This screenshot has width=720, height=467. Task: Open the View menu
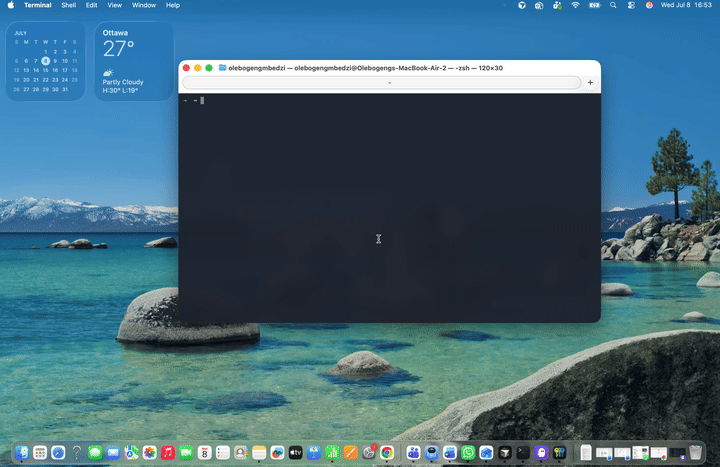tap(114, 5)
